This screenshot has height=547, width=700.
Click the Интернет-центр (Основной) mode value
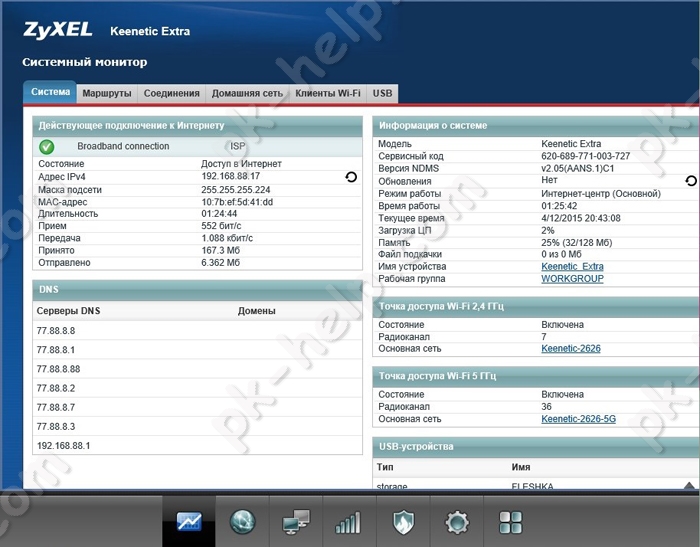coord(601,194)
